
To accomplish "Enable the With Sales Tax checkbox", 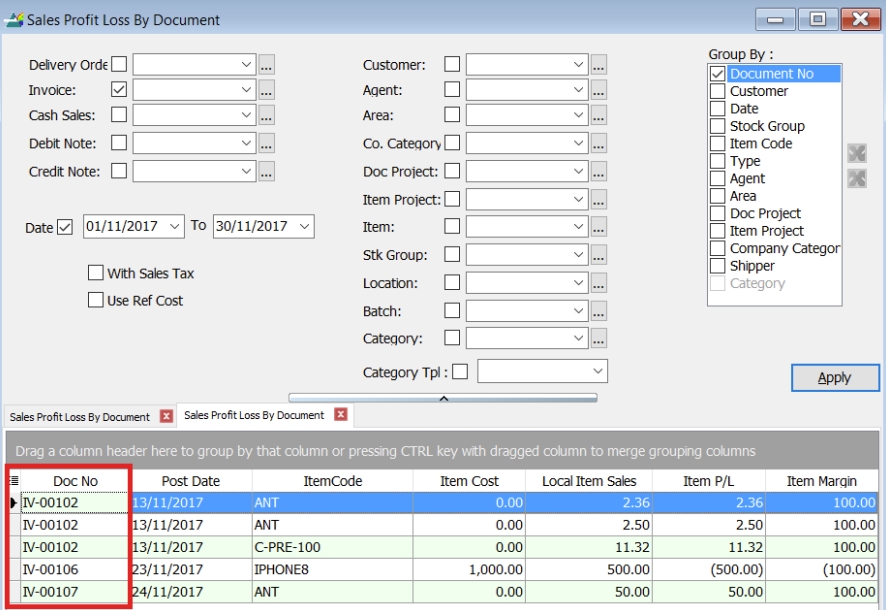I will [96, 273].
